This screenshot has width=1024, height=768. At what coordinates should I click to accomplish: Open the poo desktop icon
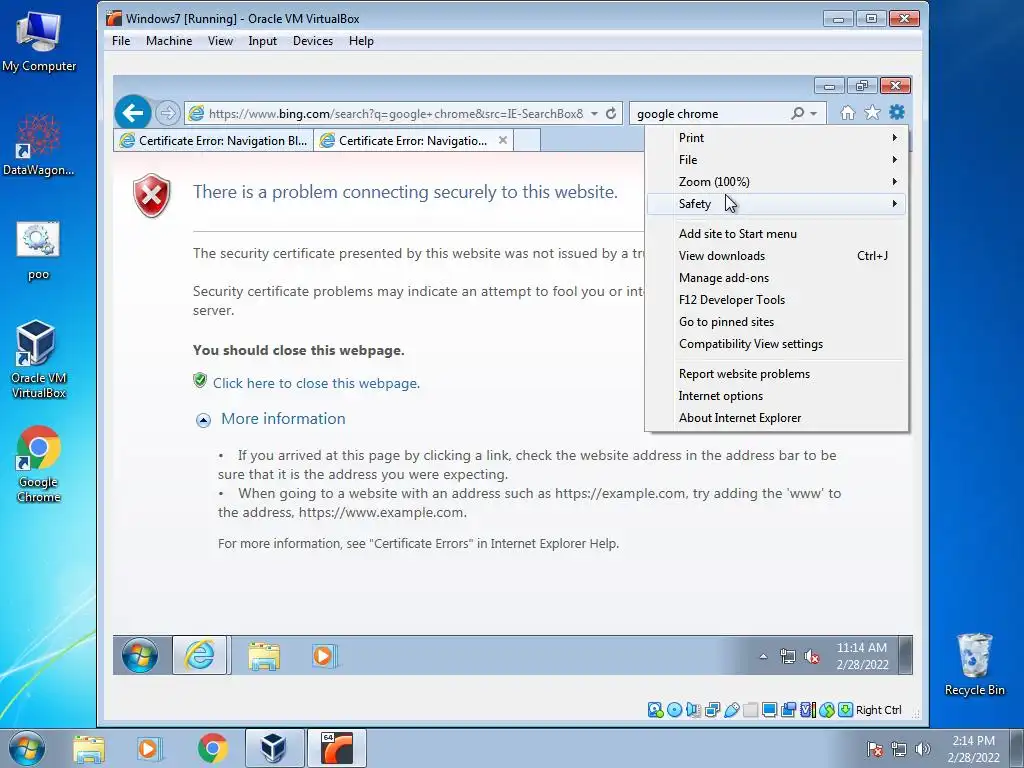pos(38,251)
